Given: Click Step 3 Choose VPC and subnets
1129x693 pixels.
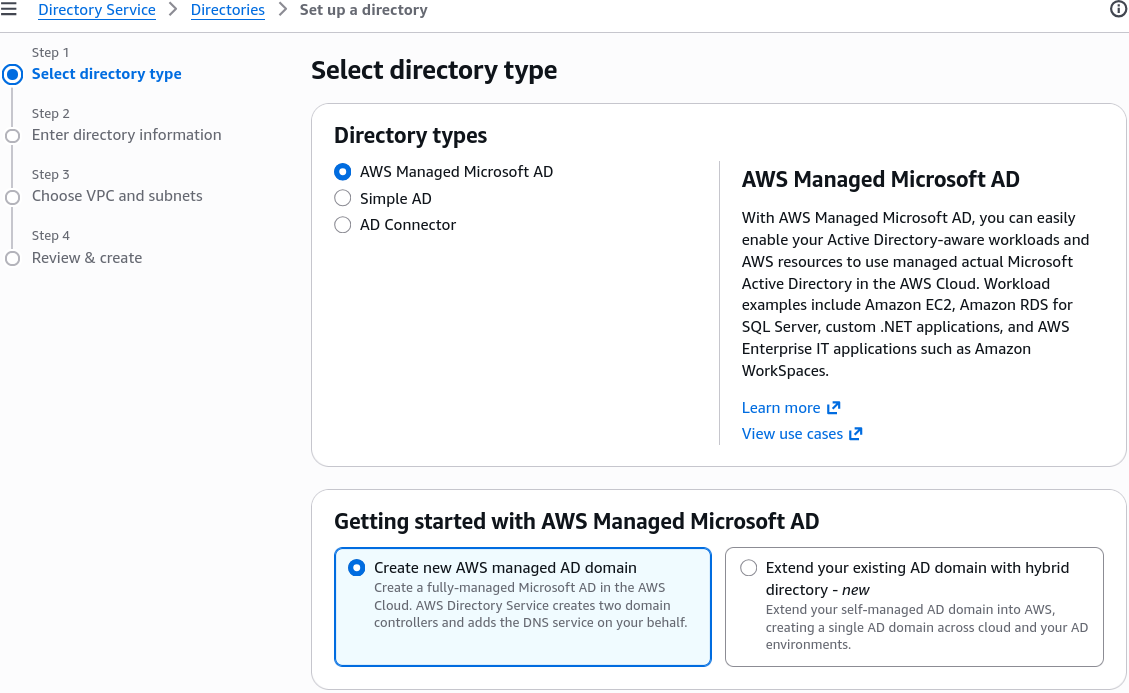Looking at the screenshot, I should [x=117, y=196].
